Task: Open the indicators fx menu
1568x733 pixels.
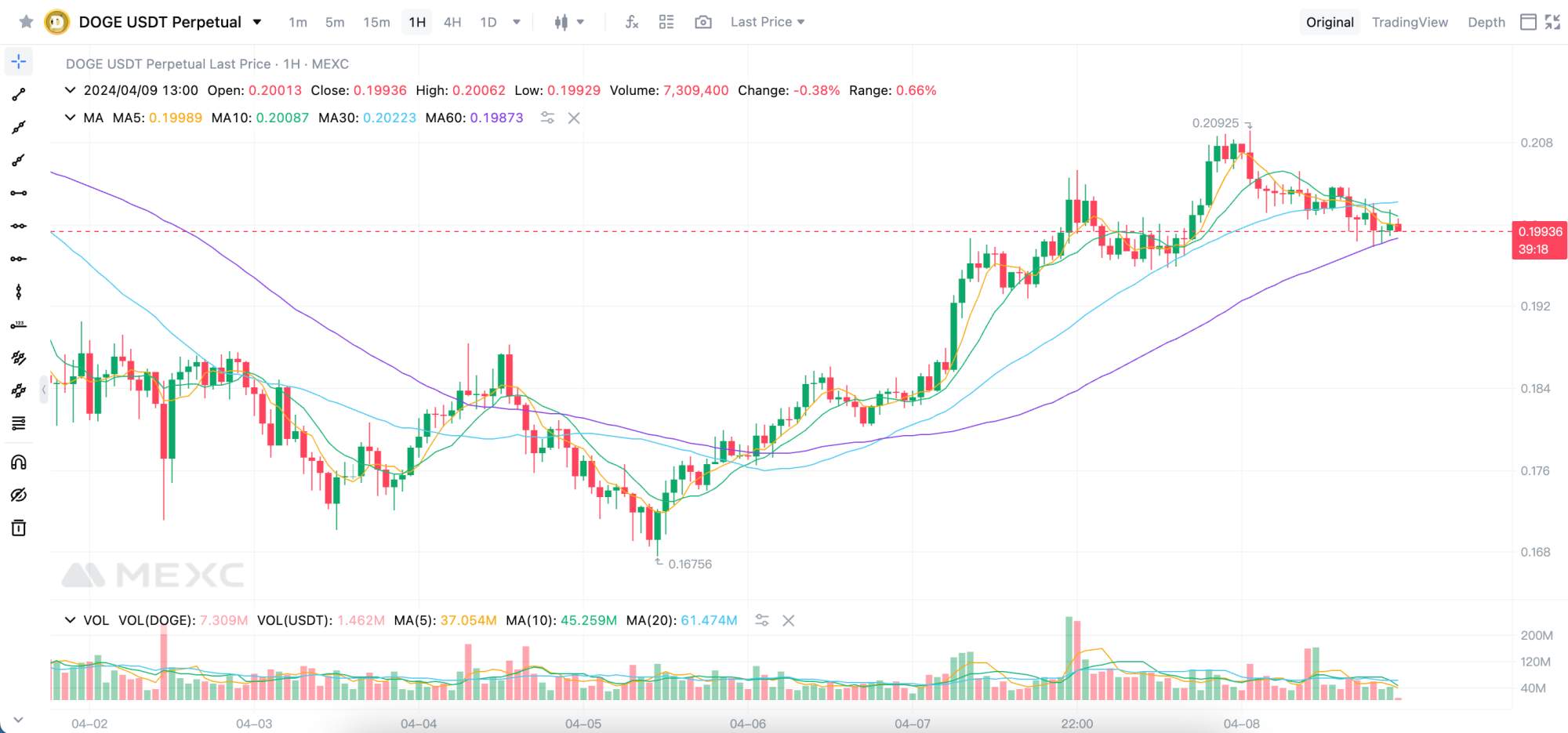Action: pos(632,22)
